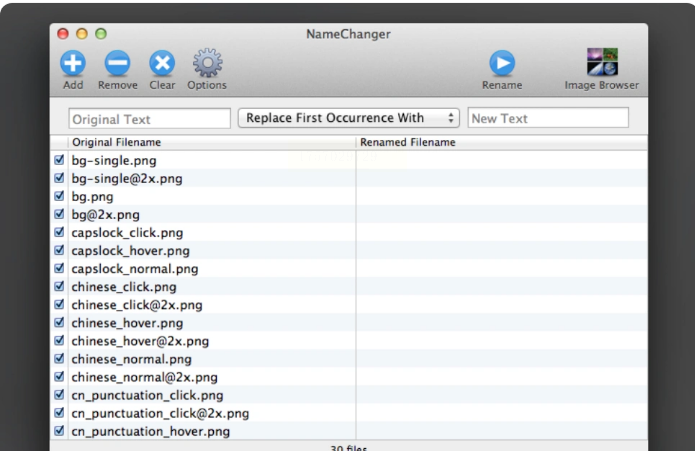The height and width of the screenshot is (451, 695).
Task: Uncheck the bg-single@2x.png checkbox
Action: [59, 178]
